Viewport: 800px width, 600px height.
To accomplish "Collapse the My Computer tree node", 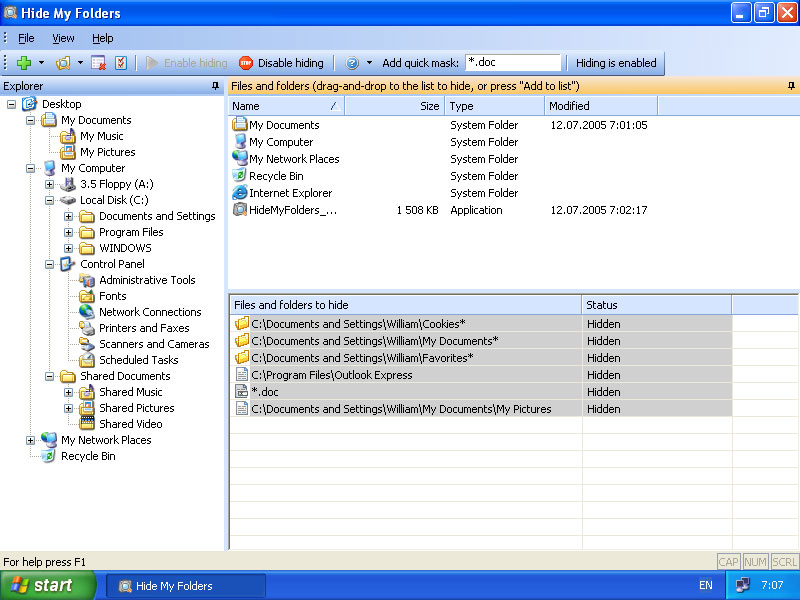I will (30, 168).
